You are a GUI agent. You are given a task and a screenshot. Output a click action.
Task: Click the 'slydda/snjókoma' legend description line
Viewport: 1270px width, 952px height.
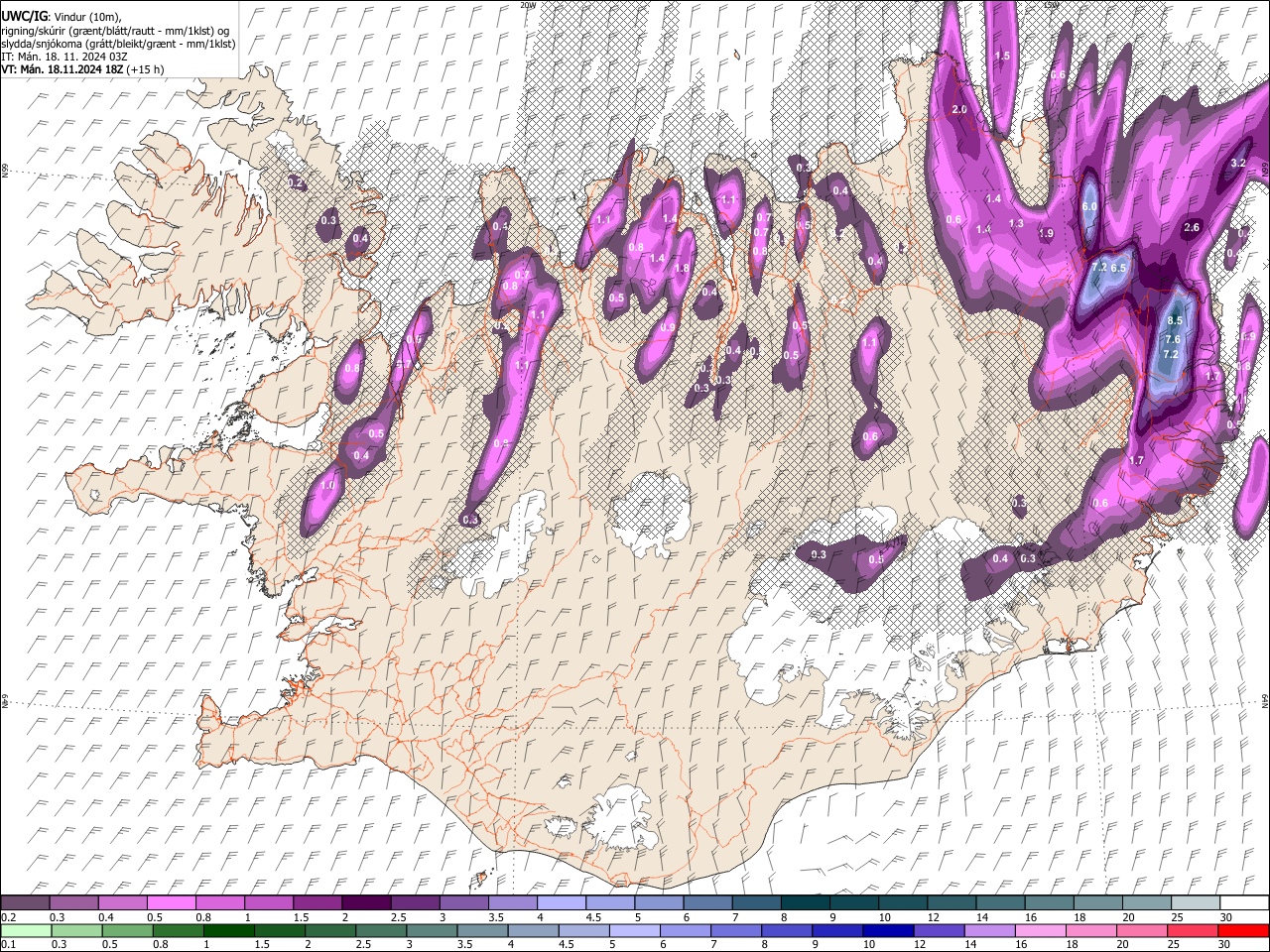click(x=118, y=44)
